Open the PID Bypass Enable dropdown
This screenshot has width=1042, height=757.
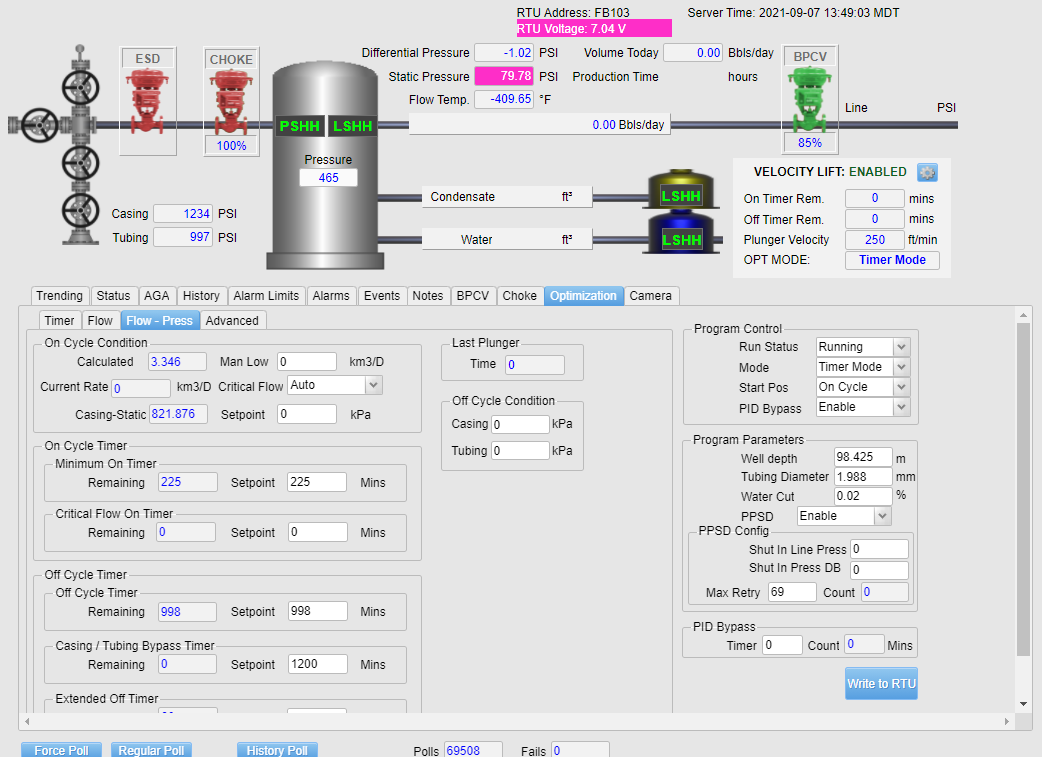coord(900,407)
